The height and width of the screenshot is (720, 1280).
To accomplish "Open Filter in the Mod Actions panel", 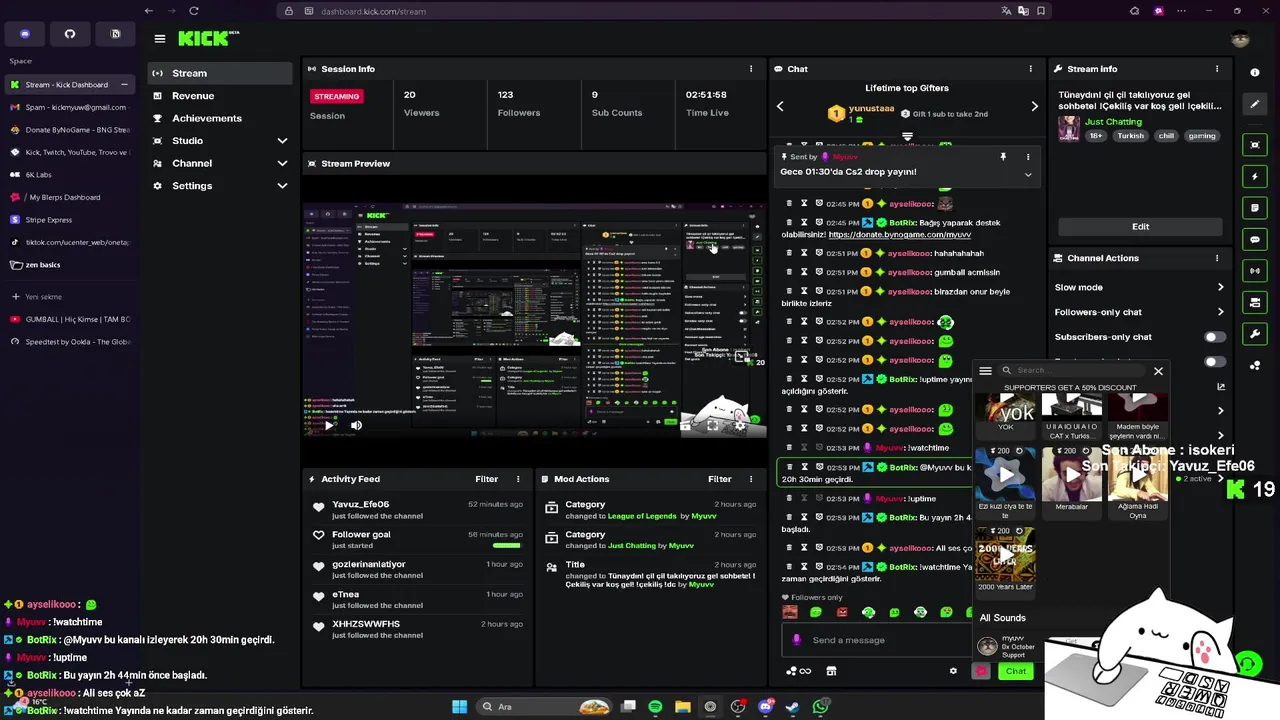I will 720,479.
